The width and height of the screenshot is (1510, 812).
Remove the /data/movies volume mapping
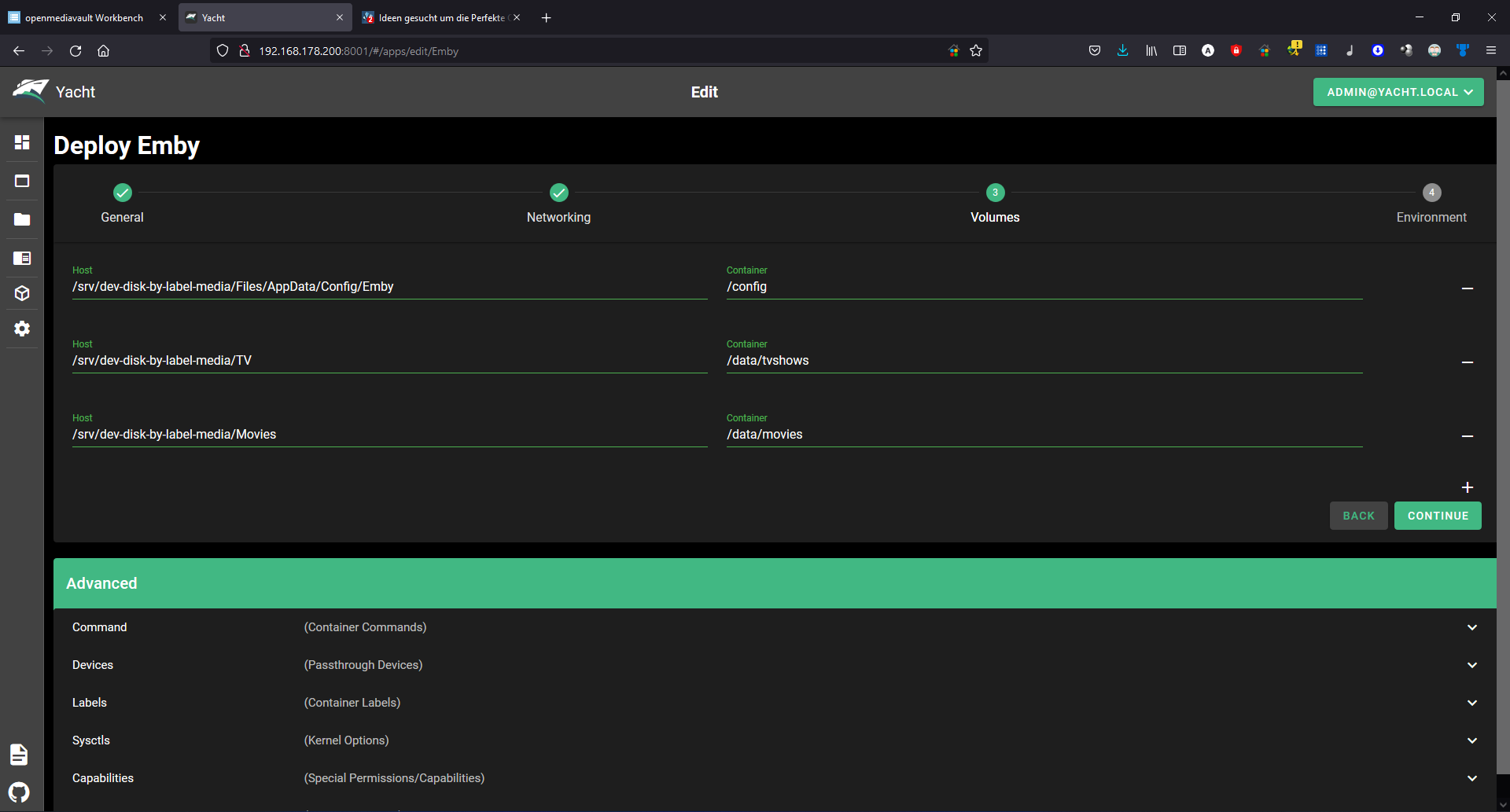[1468, 436]
